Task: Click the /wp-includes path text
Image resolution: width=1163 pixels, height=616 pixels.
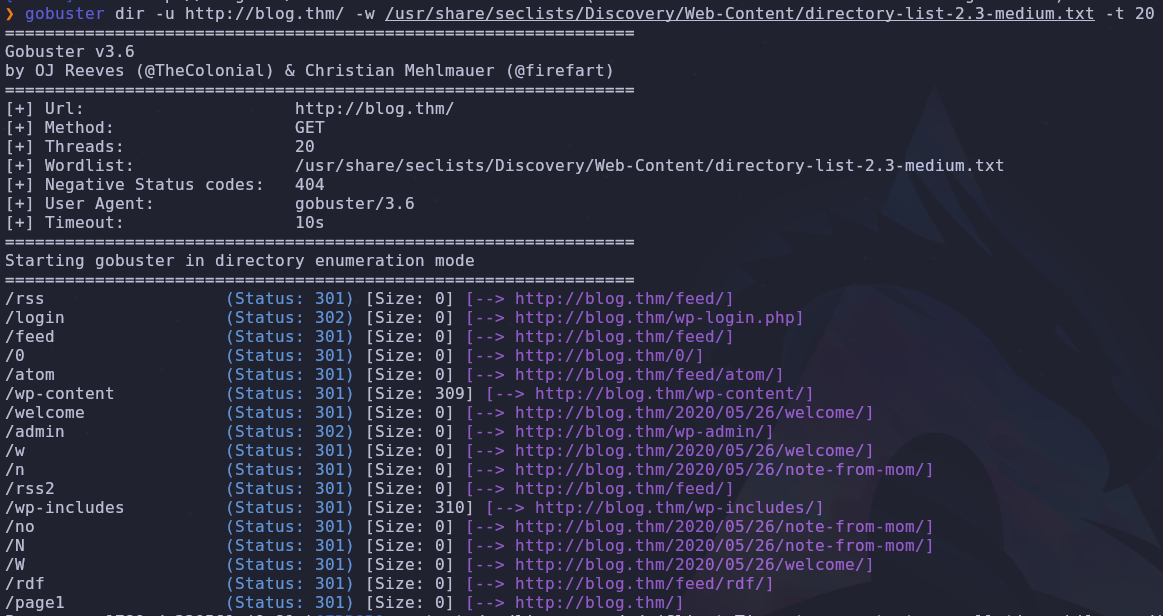Action: click(65, 508)
